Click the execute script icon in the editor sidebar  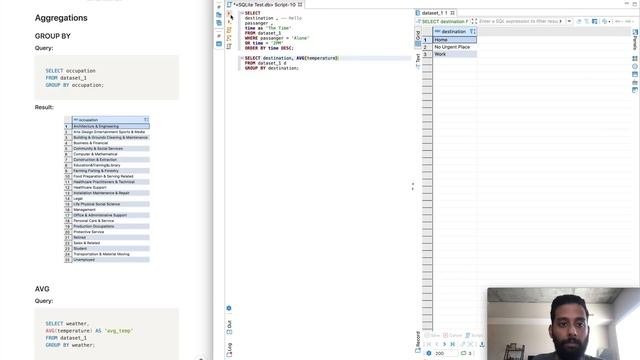pyautogui.click(x=229, y=30)
